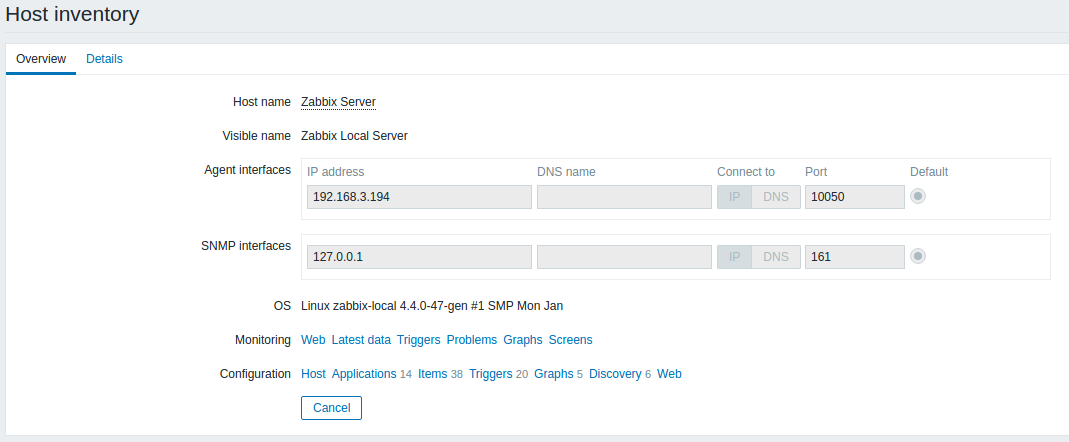This screenshot has height=442, width=1069.
Task: Click the Visible name label
Action: click(x=257, y=136)
